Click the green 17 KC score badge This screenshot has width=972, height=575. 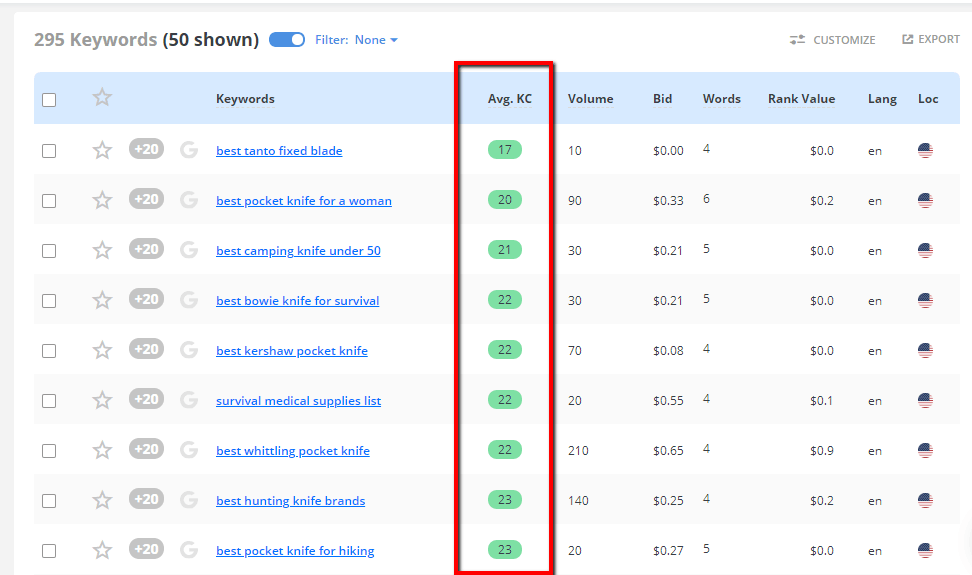click(x=505, y=150)
